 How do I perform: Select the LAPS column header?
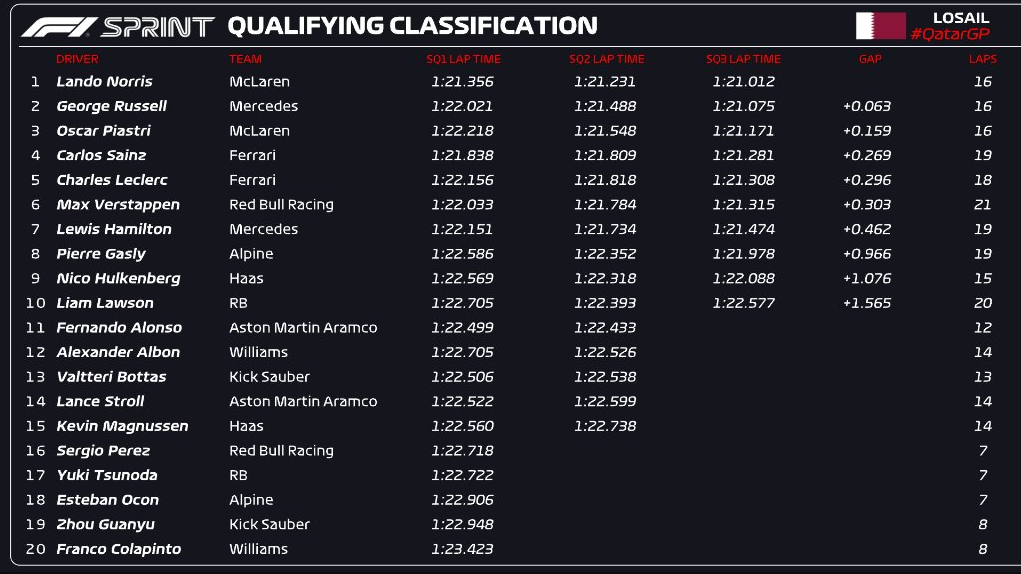point(983,59)
